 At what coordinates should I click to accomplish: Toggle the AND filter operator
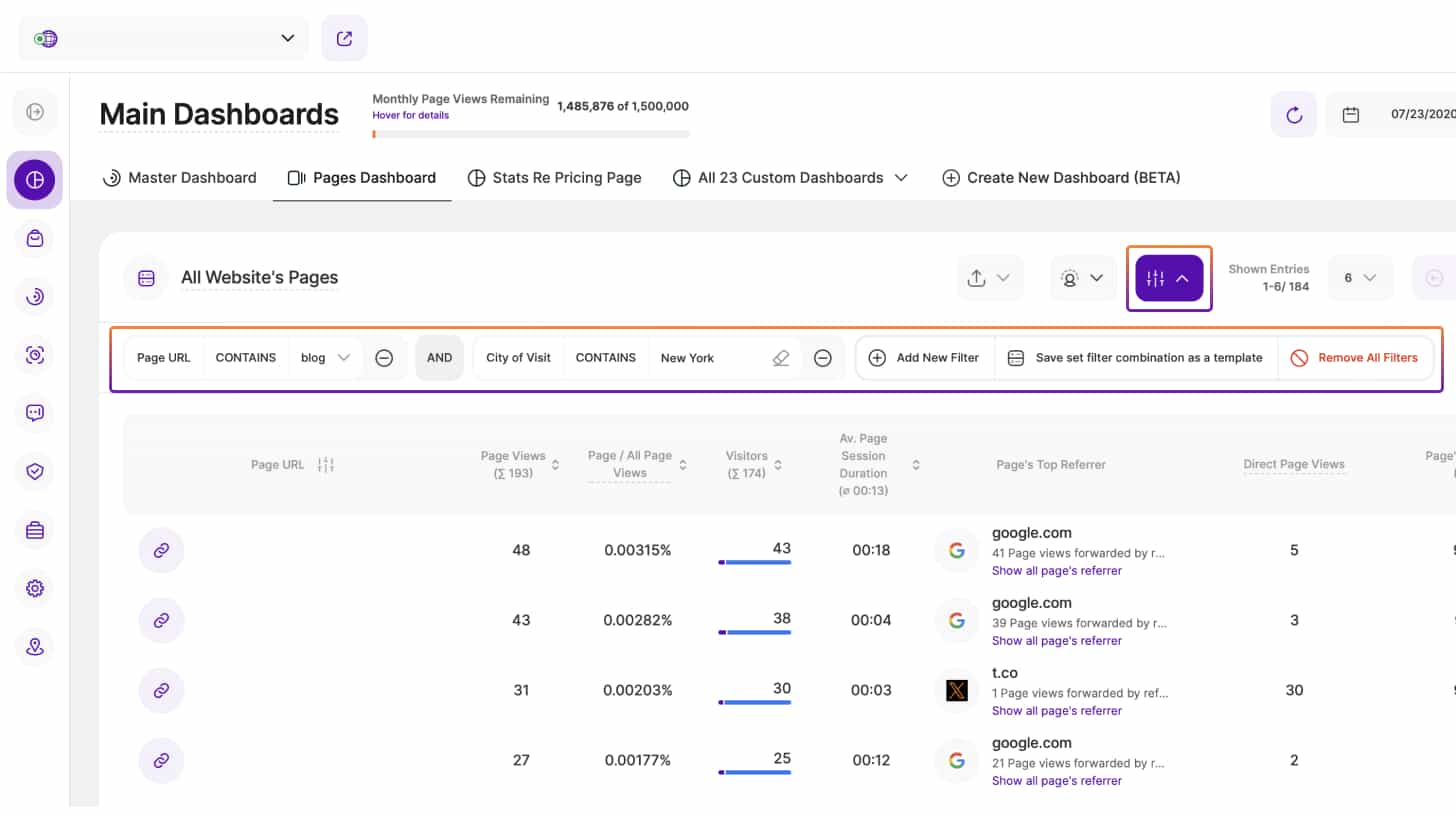[439, 358]
